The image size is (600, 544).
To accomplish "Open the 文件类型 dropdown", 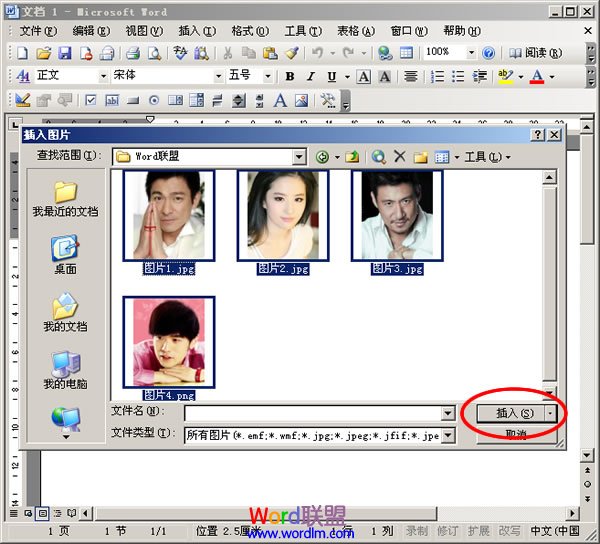I will pyautogui.click(x=448, y=435).
